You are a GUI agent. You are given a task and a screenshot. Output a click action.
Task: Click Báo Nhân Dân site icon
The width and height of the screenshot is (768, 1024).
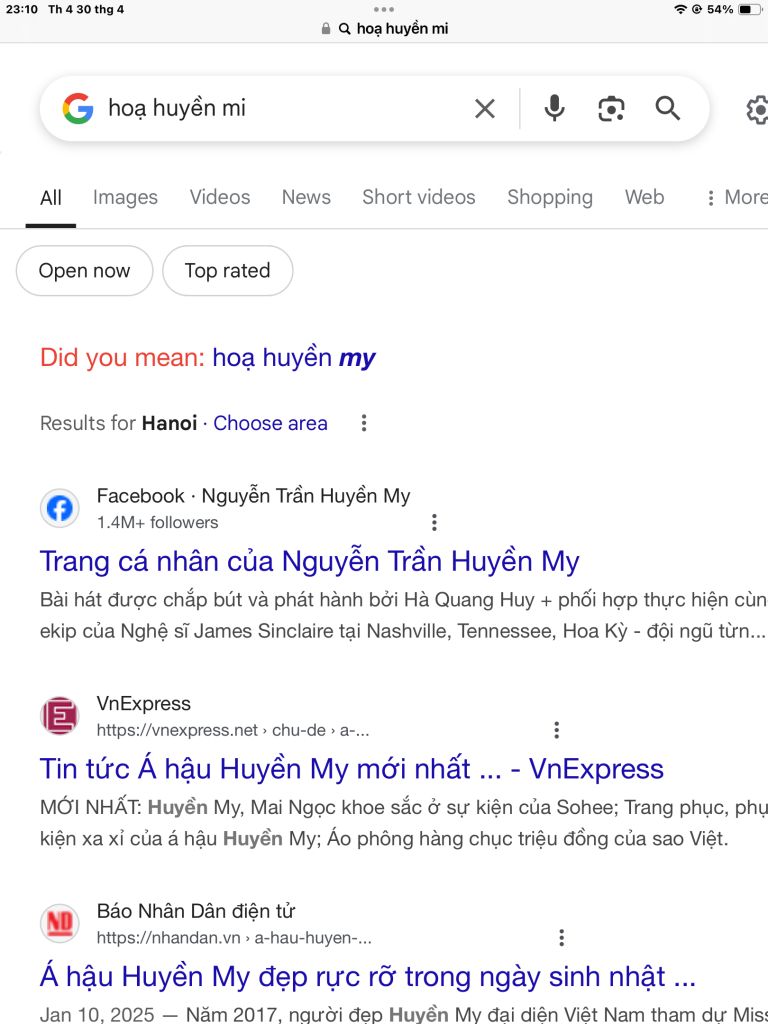(59, 923)
